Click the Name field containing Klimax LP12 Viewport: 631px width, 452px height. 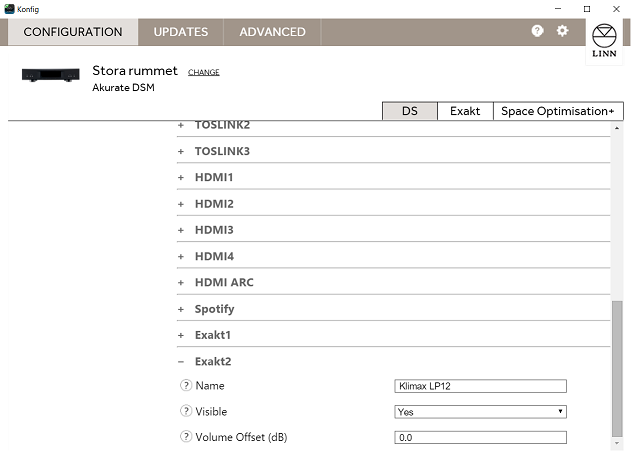tap(481, 386)
